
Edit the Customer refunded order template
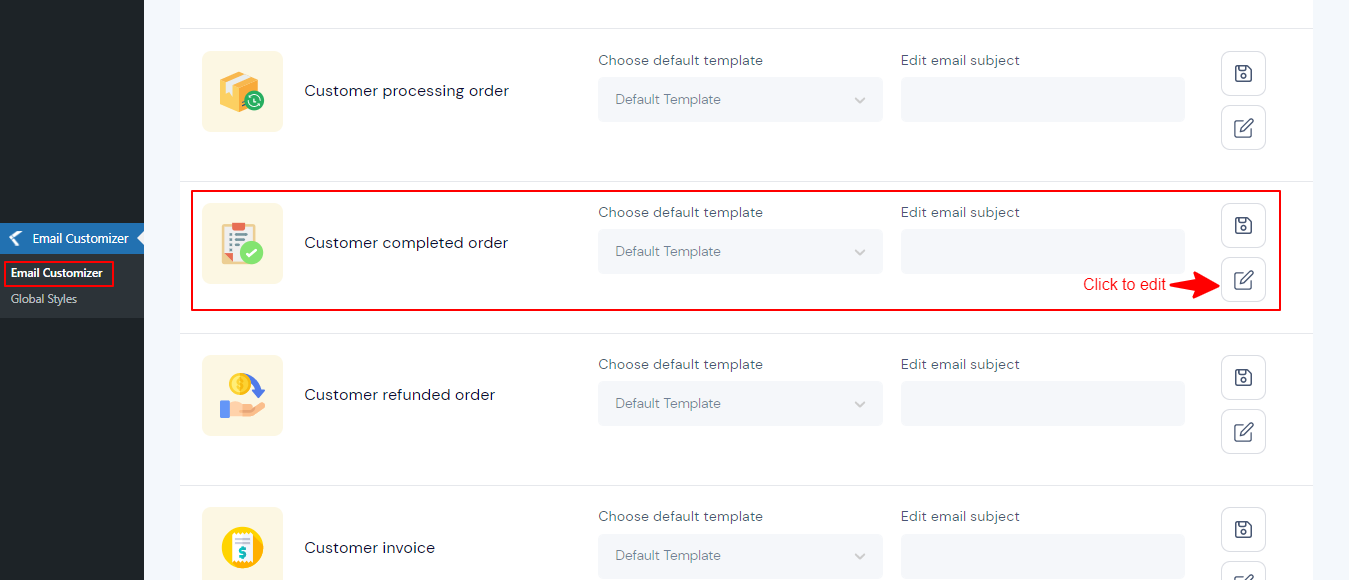pos(1243,431)
